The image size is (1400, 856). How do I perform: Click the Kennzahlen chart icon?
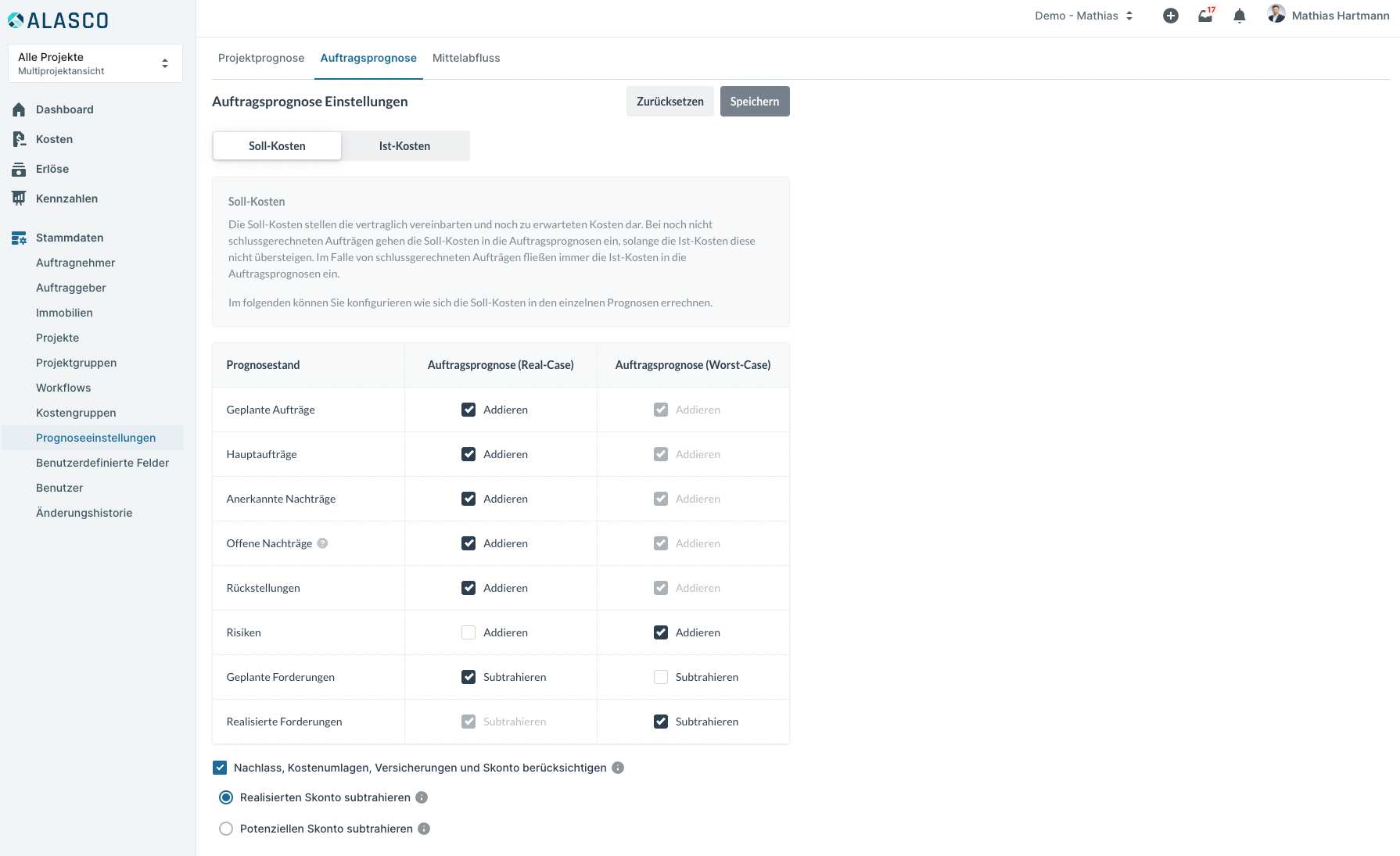[19, 199]
